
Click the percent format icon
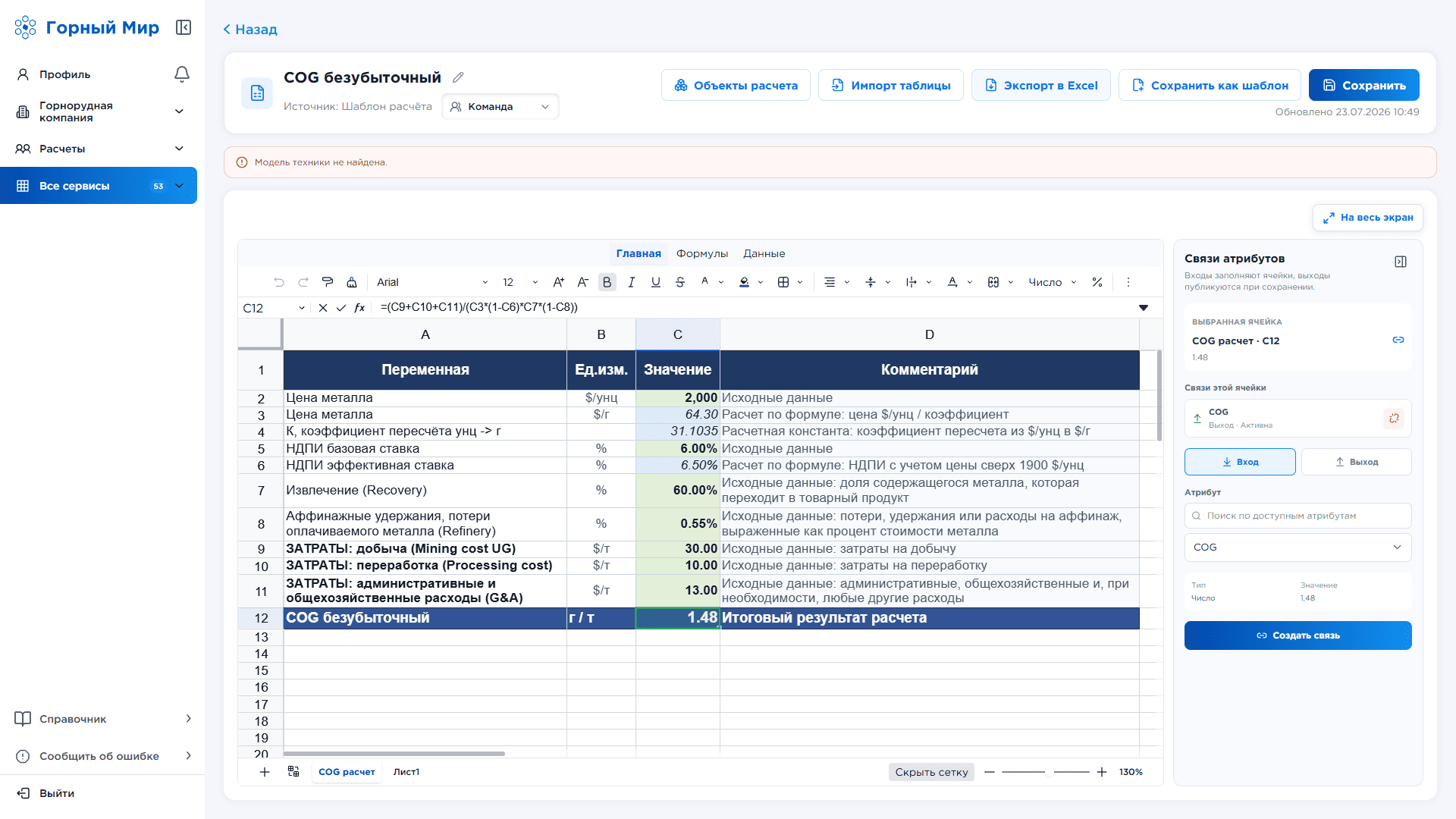coord(1097,282)
